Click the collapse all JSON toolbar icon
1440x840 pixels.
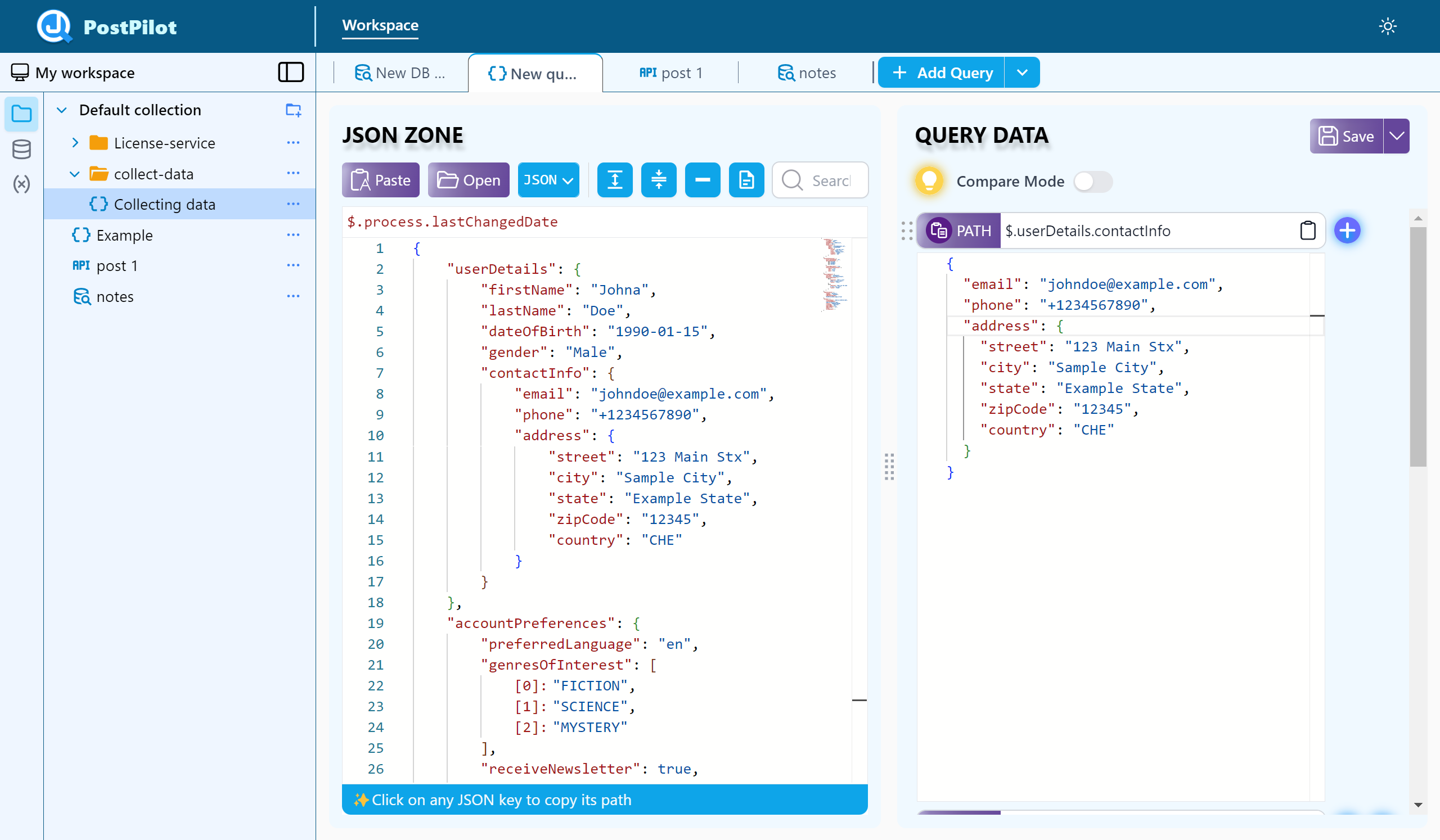coord(658,180)
